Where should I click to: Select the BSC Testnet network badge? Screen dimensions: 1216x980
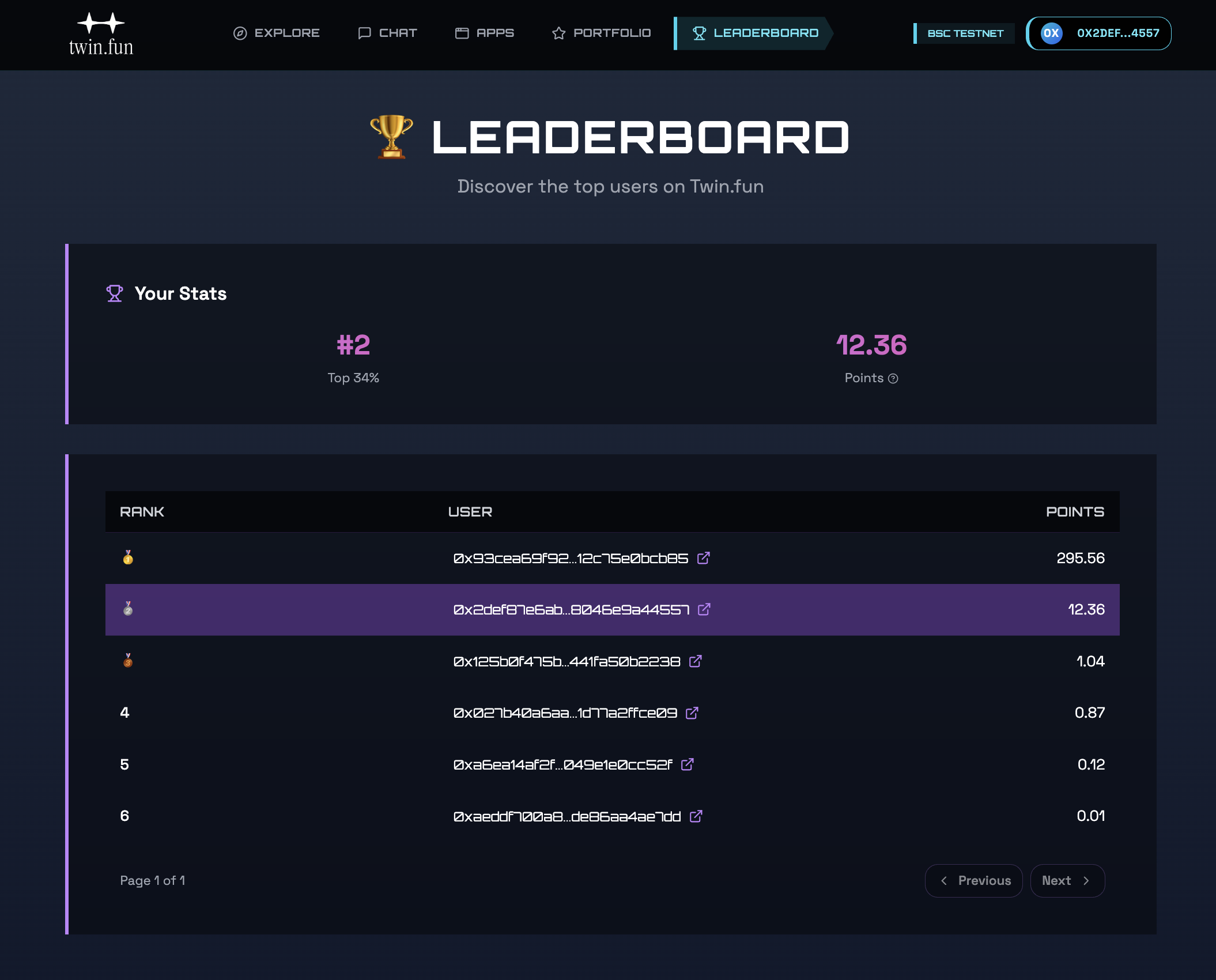pyautogui.click(x=964, y=33)
